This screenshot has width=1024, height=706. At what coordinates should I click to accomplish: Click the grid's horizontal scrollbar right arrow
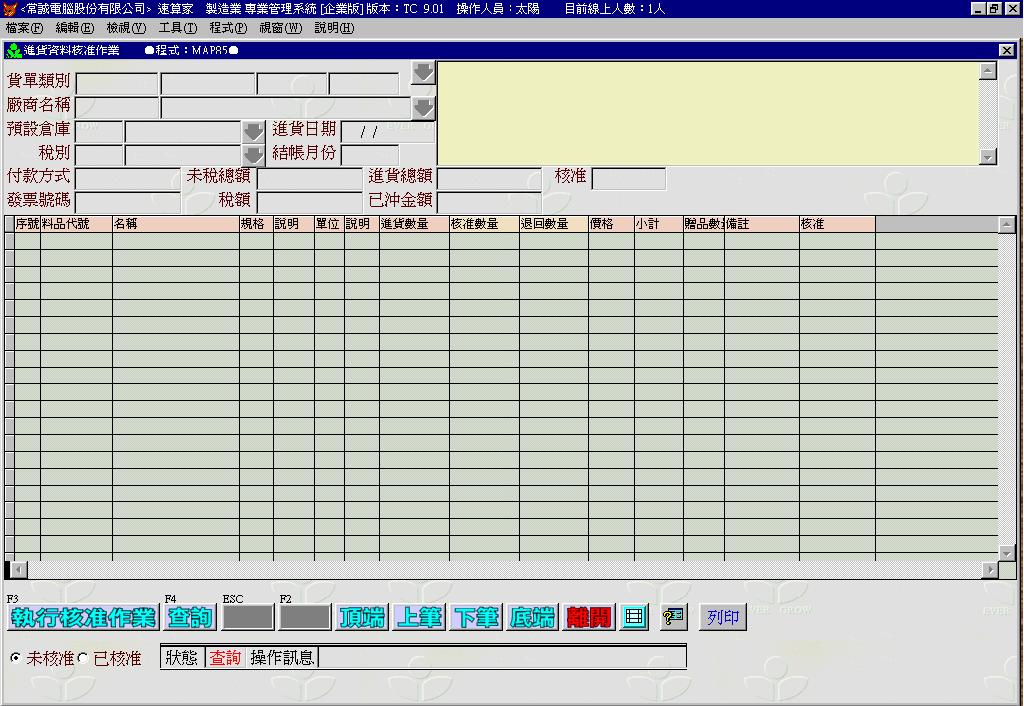click(990, 570)
